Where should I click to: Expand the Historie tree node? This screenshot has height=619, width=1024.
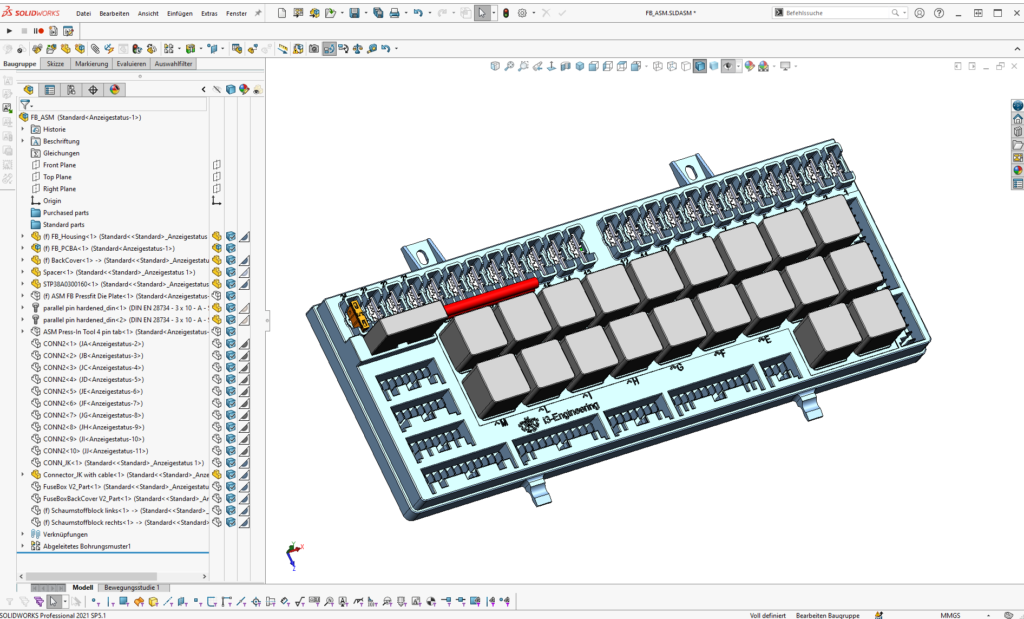click(23, 129)
